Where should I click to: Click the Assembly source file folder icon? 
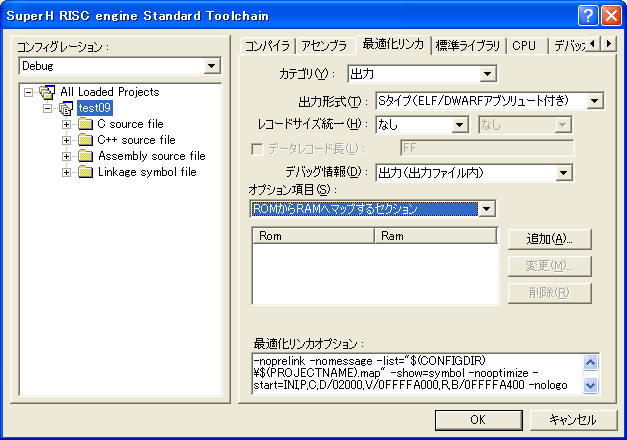(85, 156)
